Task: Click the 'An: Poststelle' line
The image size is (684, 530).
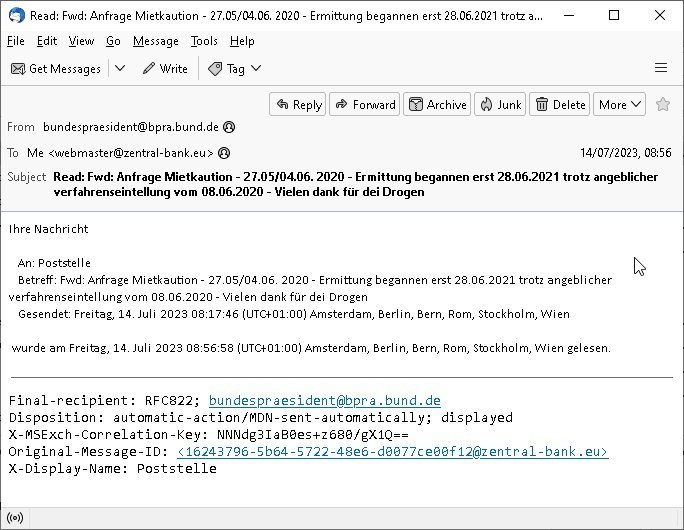Action: coord(54,263)
